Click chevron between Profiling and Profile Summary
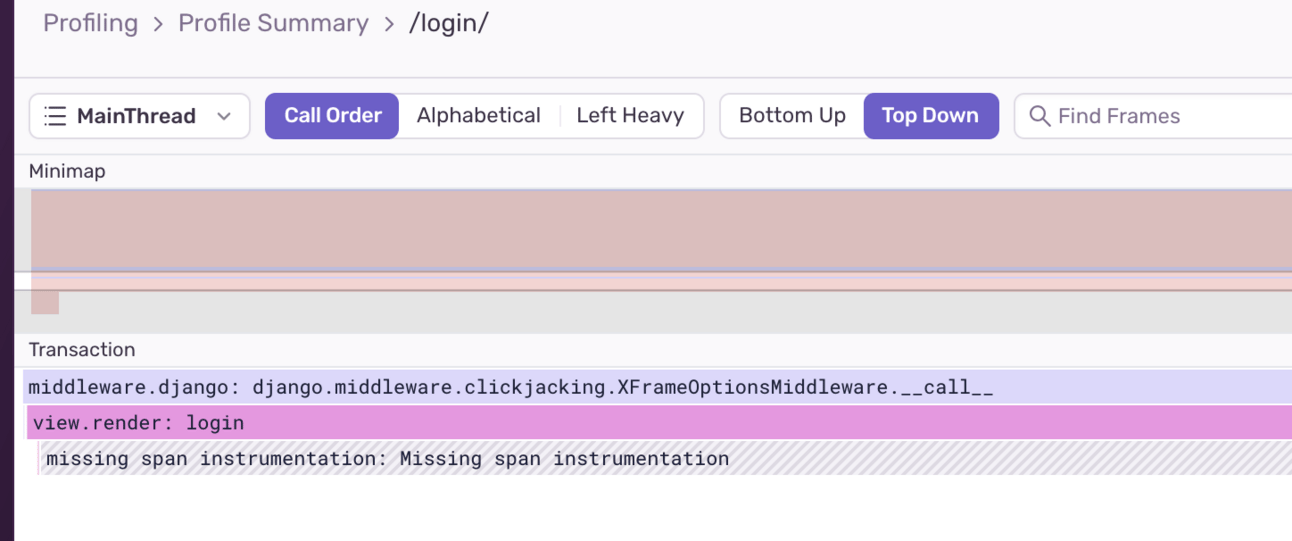 [158, 24]
